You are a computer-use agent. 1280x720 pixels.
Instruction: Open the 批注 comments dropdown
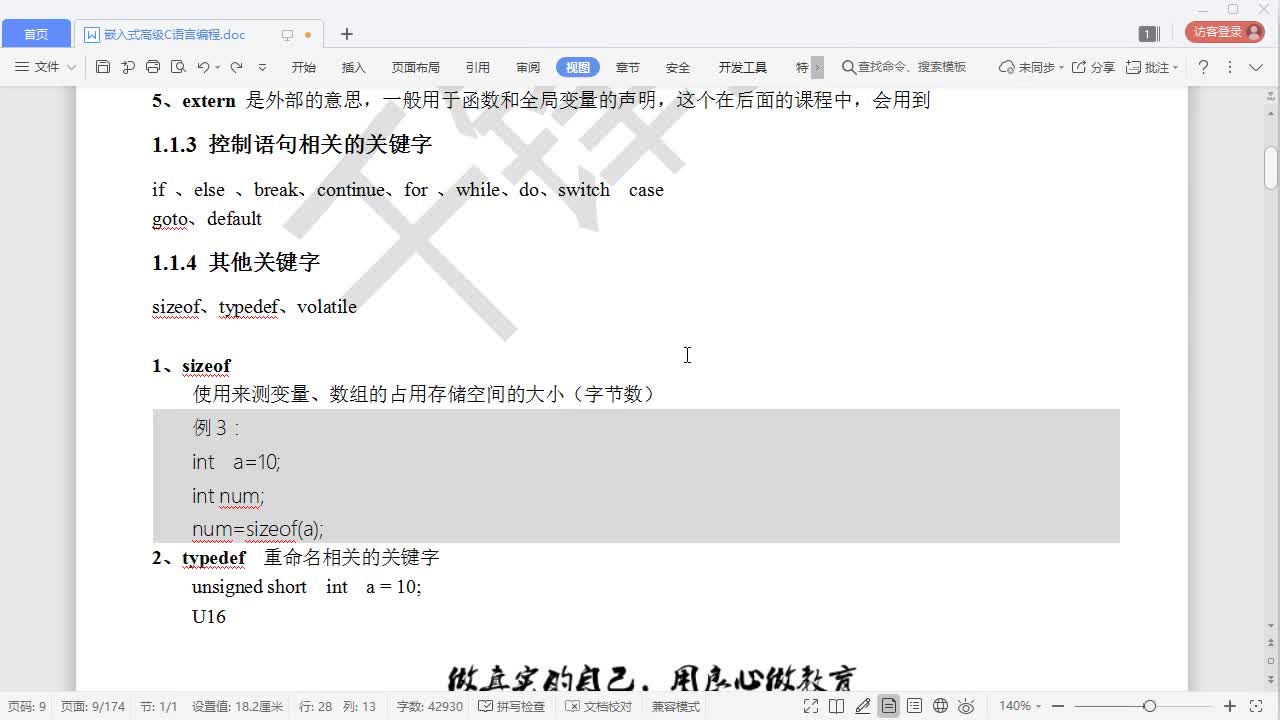click(x=1152, y=67)
